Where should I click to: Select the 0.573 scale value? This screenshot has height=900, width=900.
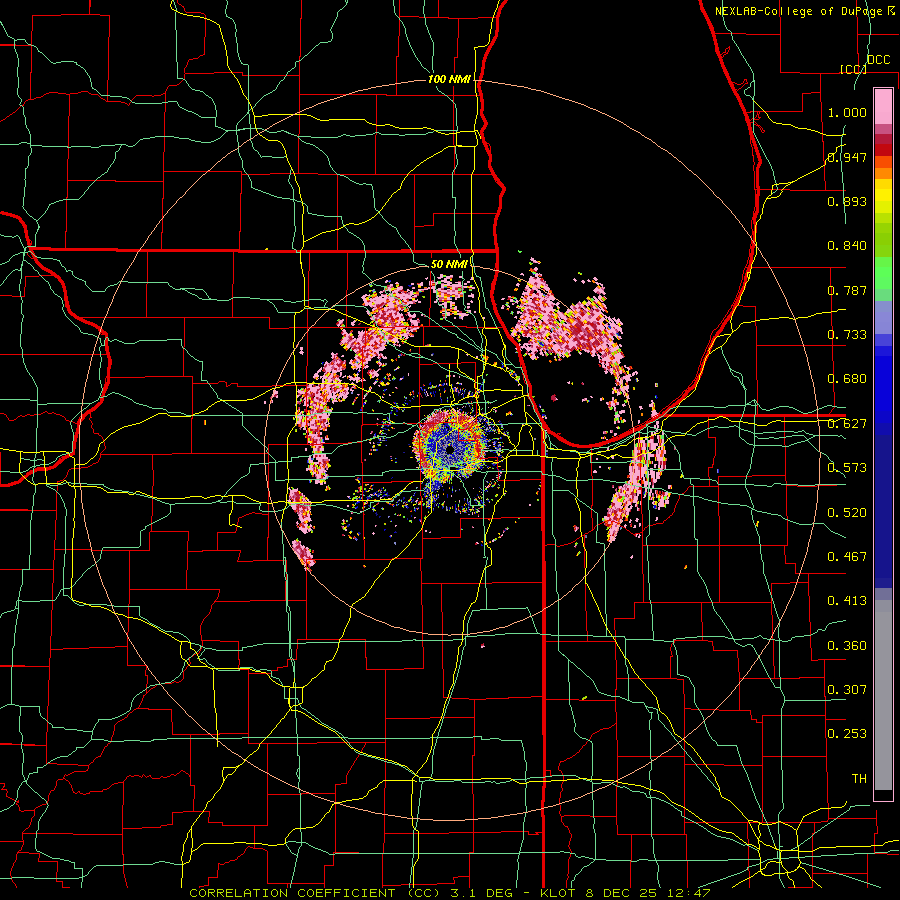(x=847, y=468)
